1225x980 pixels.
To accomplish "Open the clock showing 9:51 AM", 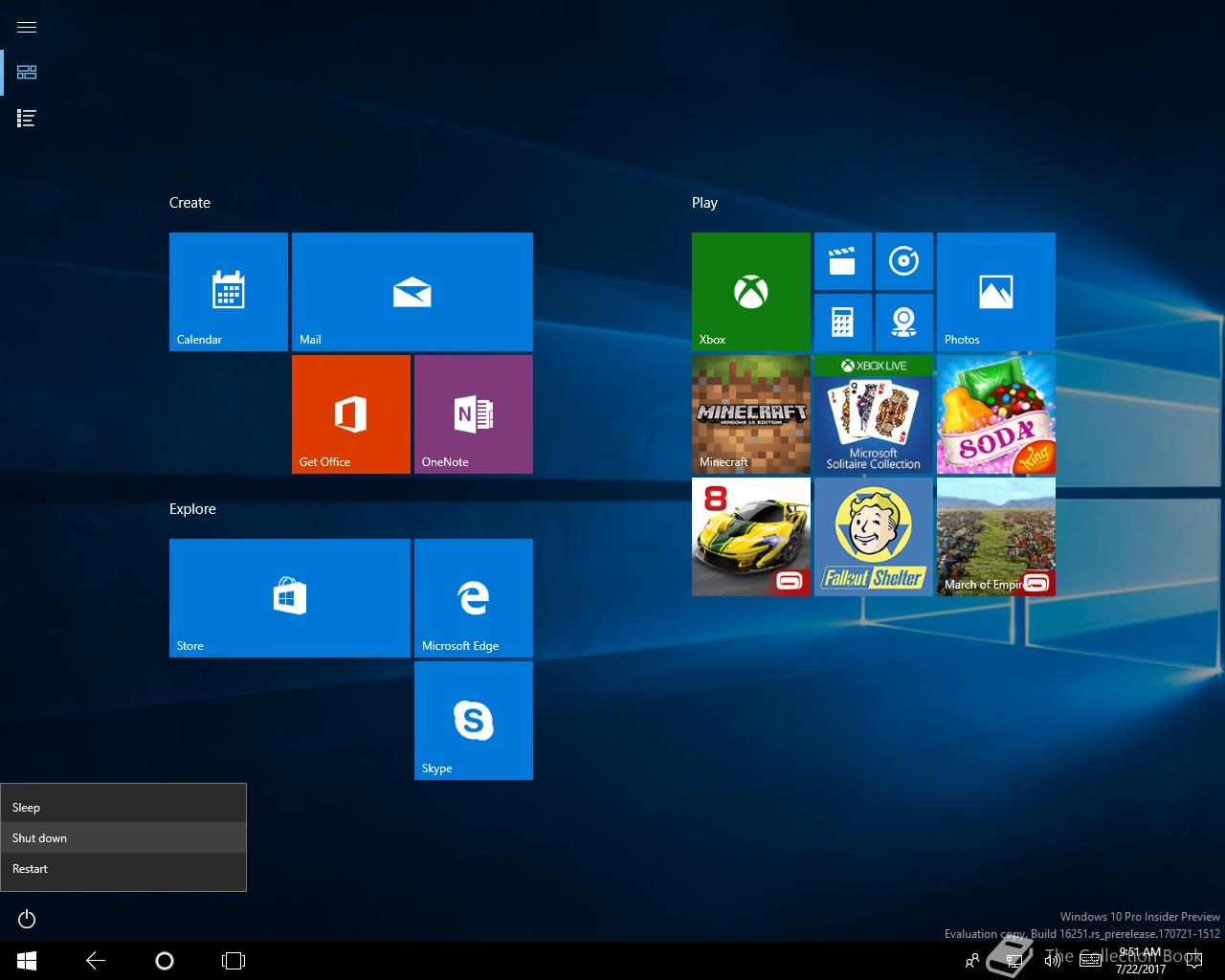I will click(x=1140, y=961).
